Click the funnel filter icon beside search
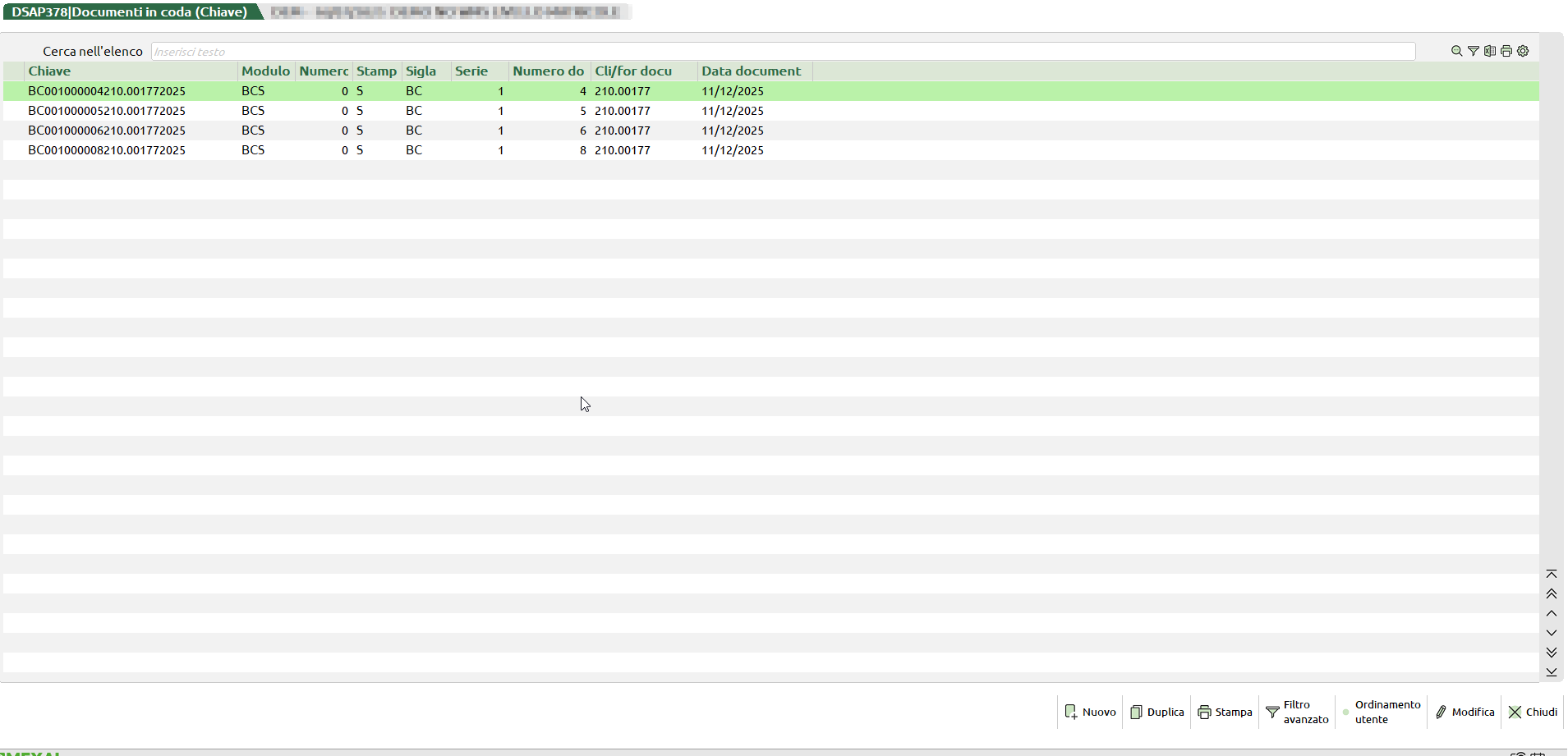Image resolution: width=1568 pixels, height=756 pixels. point(1473,51)
